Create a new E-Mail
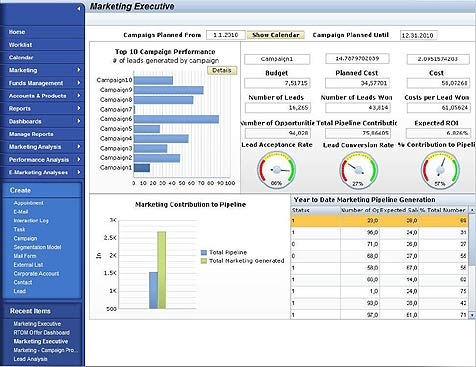This screenshot has height=367, width=476. tap(21, 212)
